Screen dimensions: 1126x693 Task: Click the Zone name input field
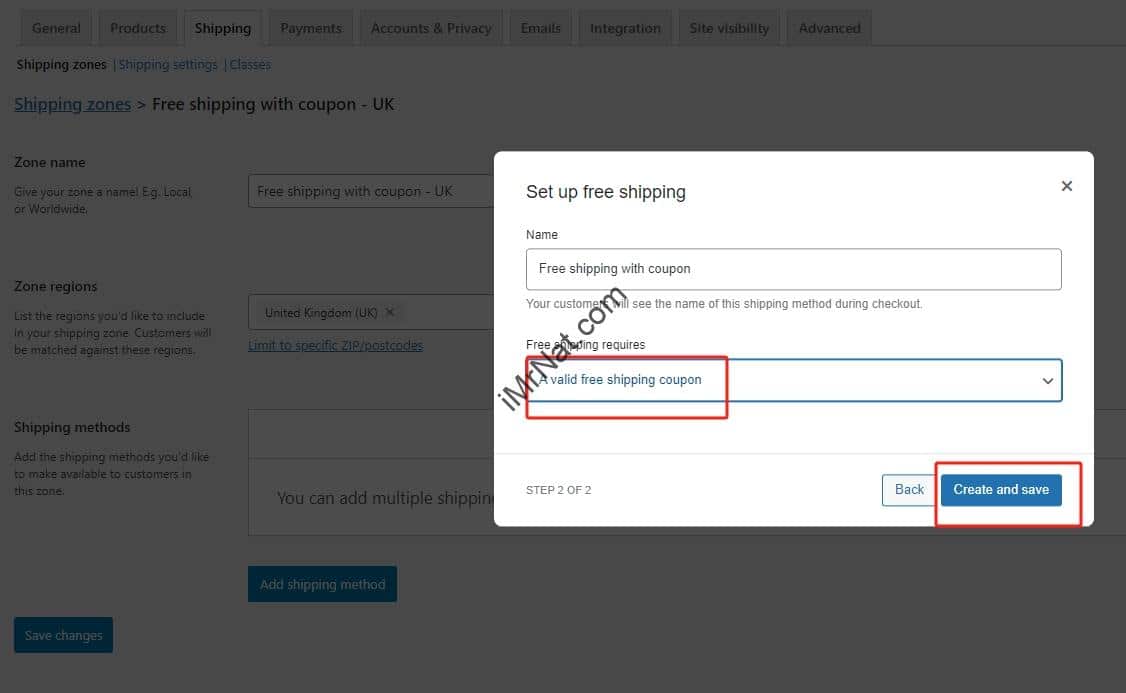[371, 192]
